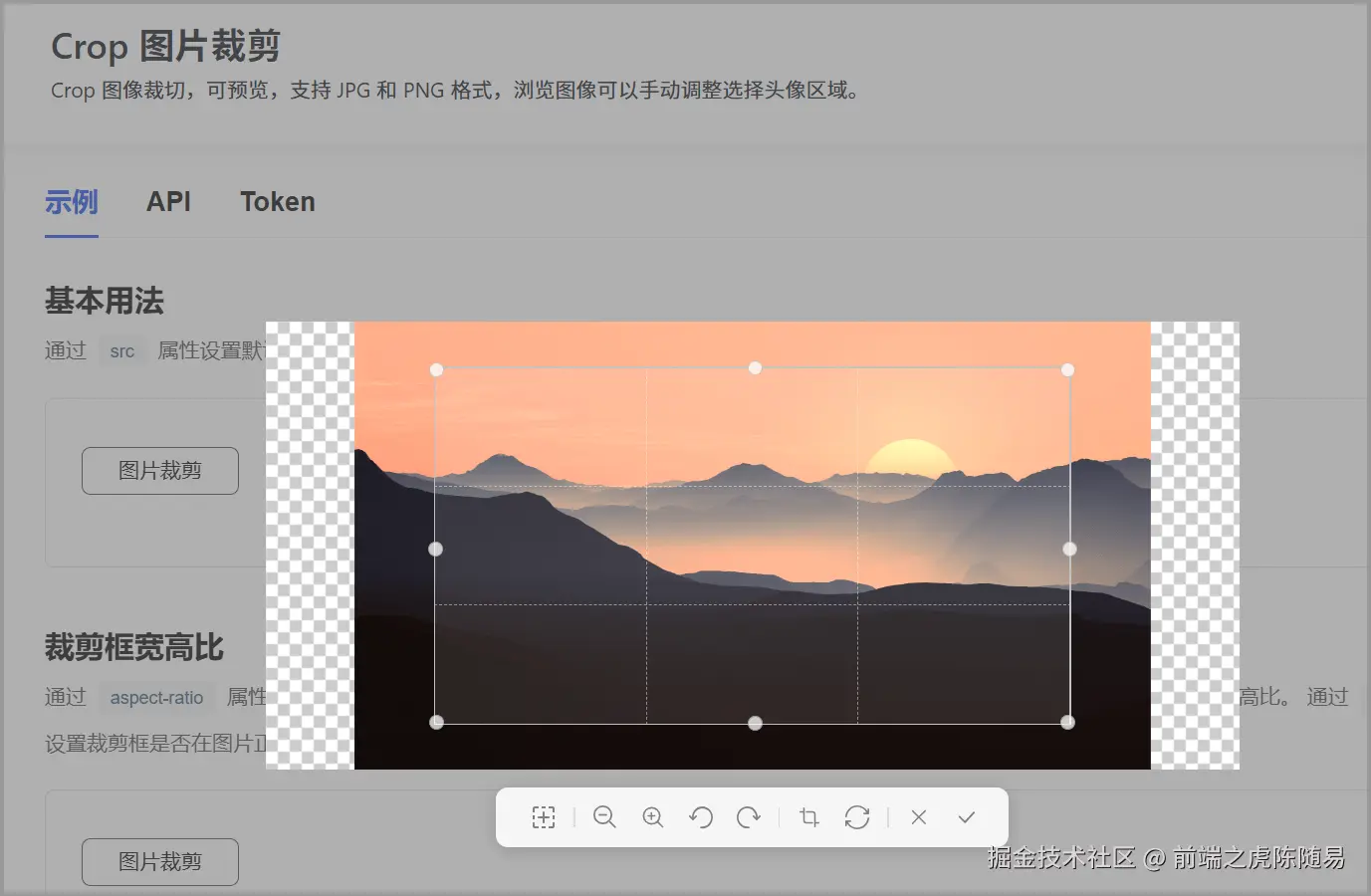Click the top-left crop box handle

[x=436, y=369]
